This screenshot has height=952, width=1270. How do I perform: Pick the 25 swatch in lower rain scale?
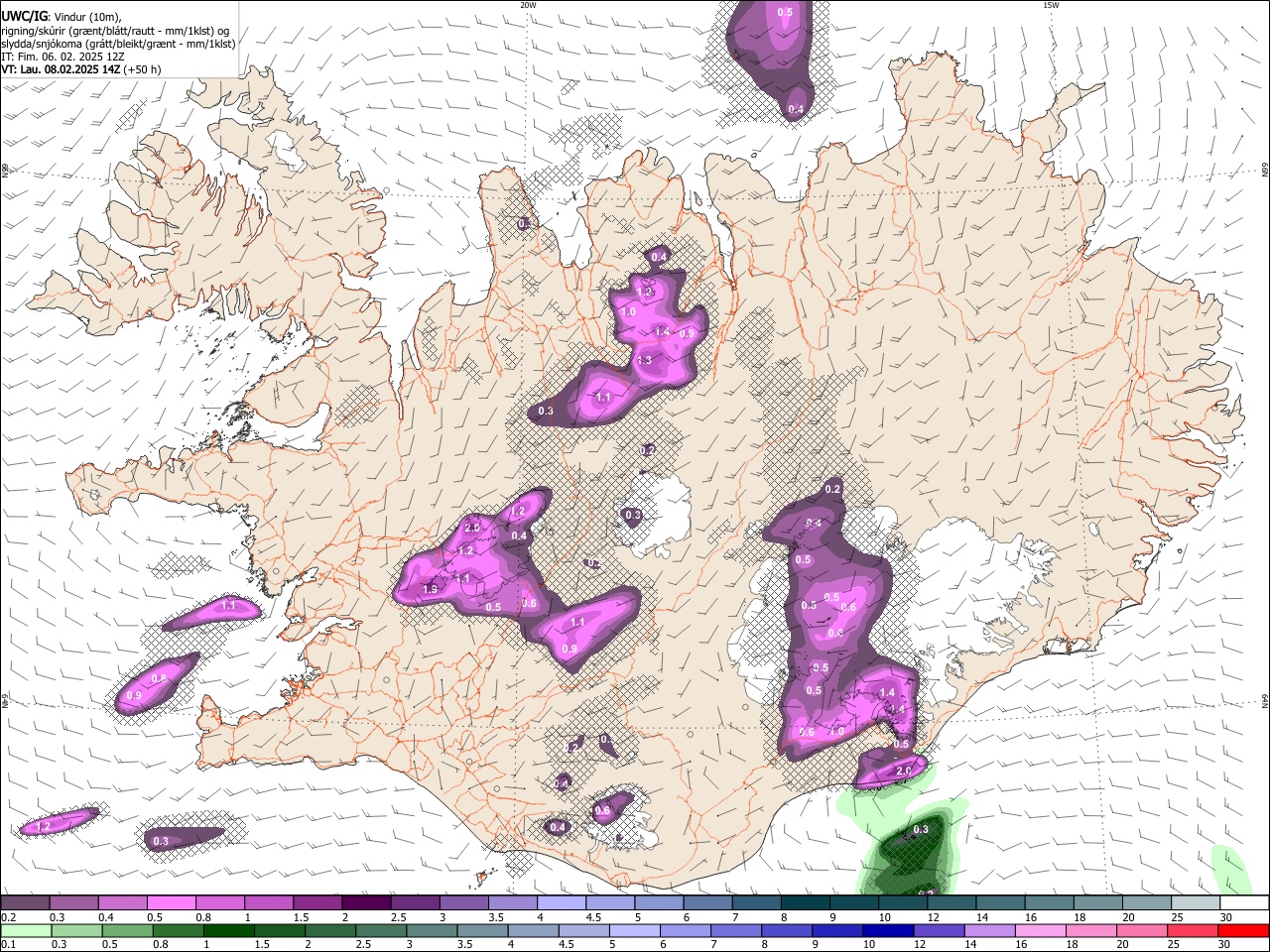(x=1193, y=930)
